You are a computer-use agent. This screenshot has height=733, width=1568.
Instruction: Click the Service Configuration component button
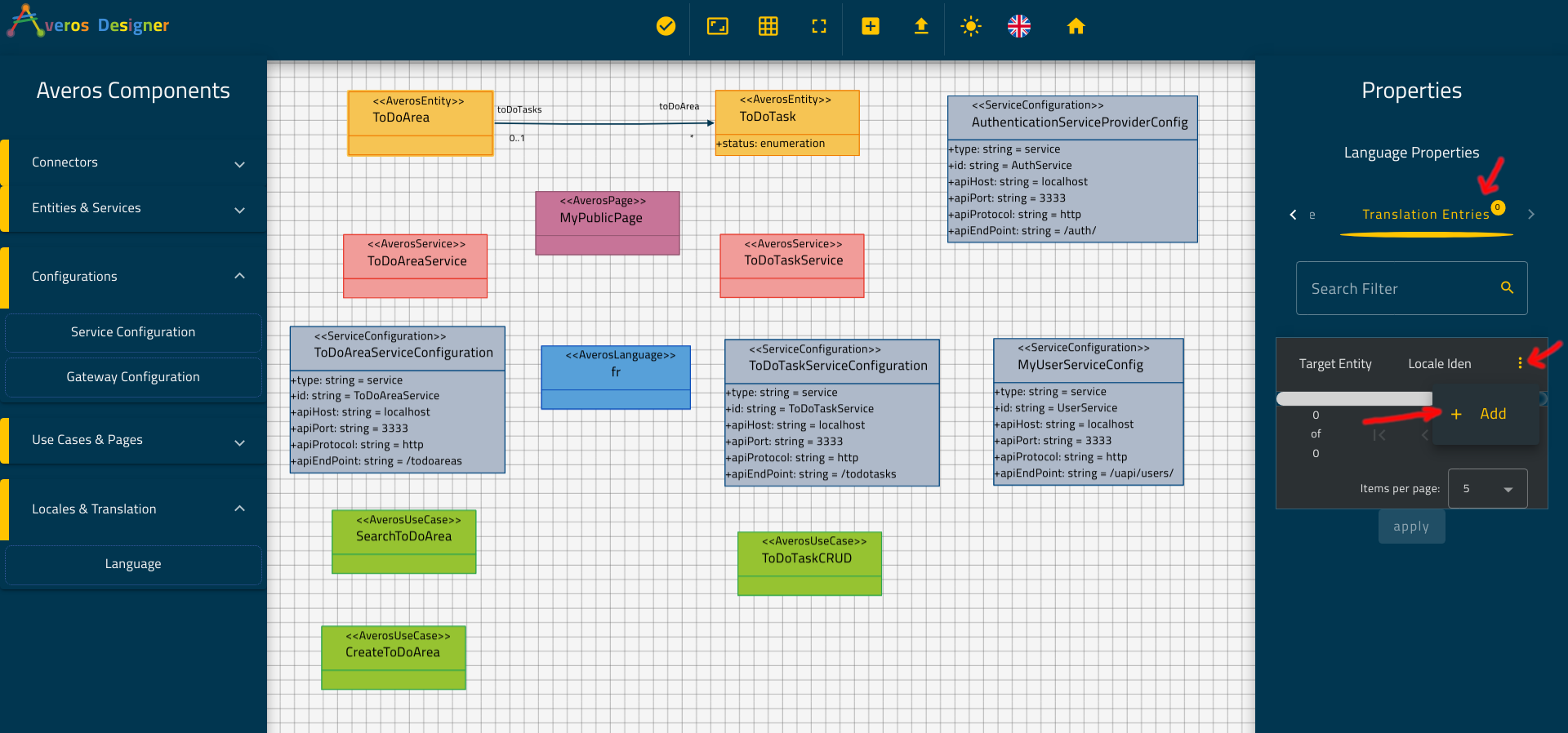[x=133, y=332]
